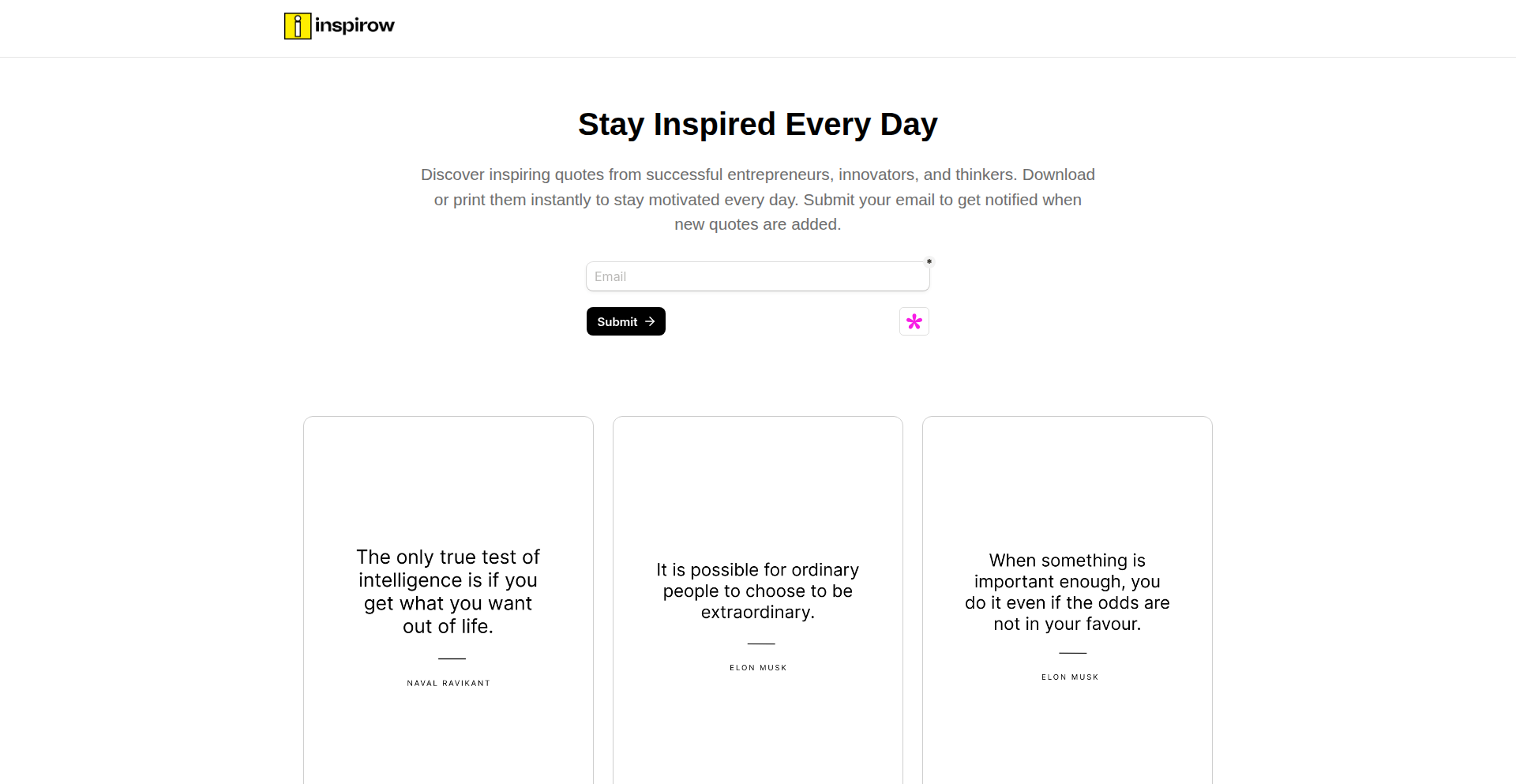Screen dimensions: 1516x784
Task: Open the Naval Ravikant quote card
Action: 448,600
